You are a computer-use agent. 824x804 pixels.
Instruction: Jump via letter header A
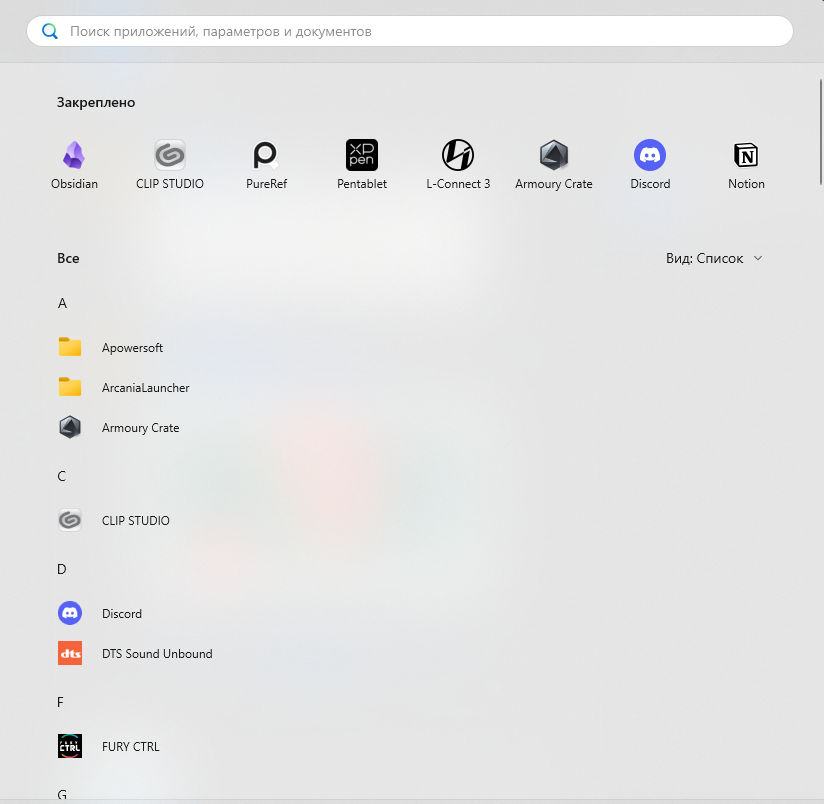pos(62,303)
